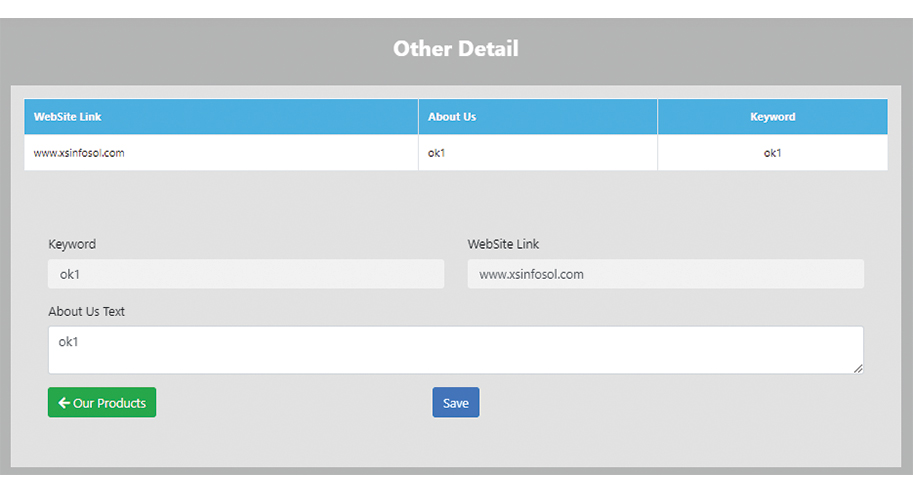Select the WebSite Link column header
Screen dimensions: 913x492
pos(67,117)
